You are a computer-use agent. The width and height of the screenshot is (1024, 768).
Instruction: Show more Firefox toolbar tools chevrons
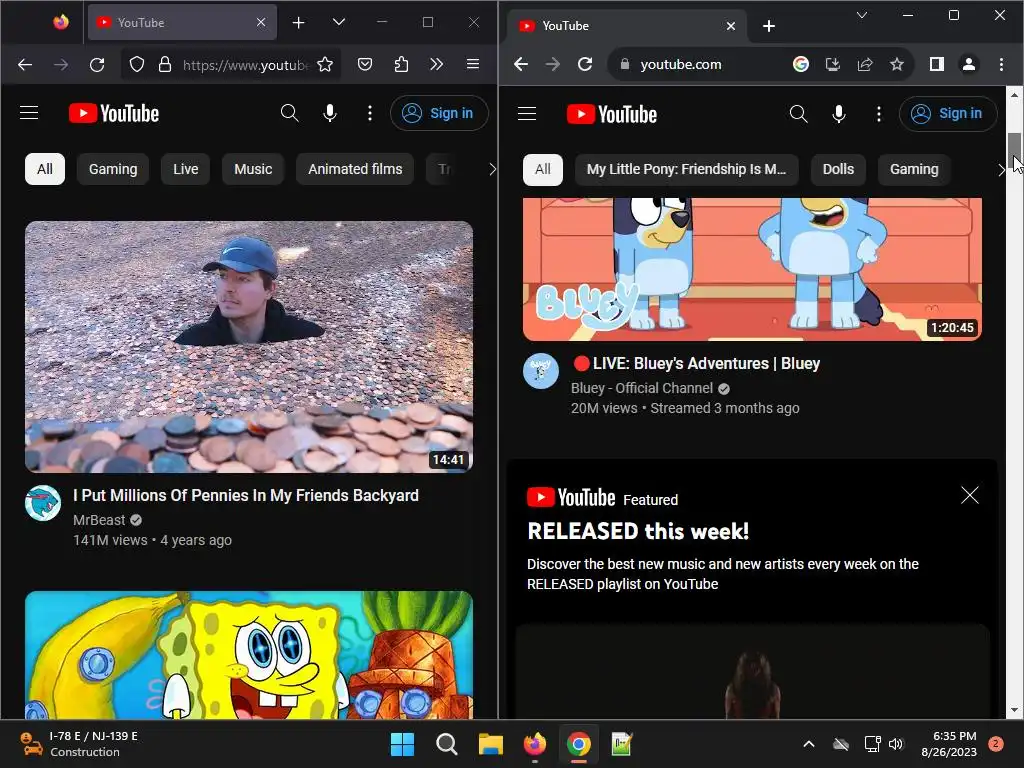click(436, 64)
